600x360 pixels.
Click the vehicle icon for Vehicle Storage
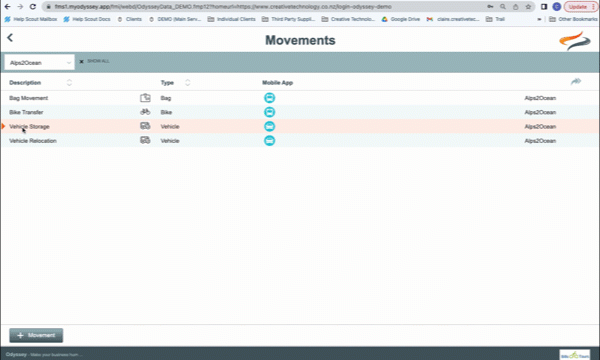(145, 126)
